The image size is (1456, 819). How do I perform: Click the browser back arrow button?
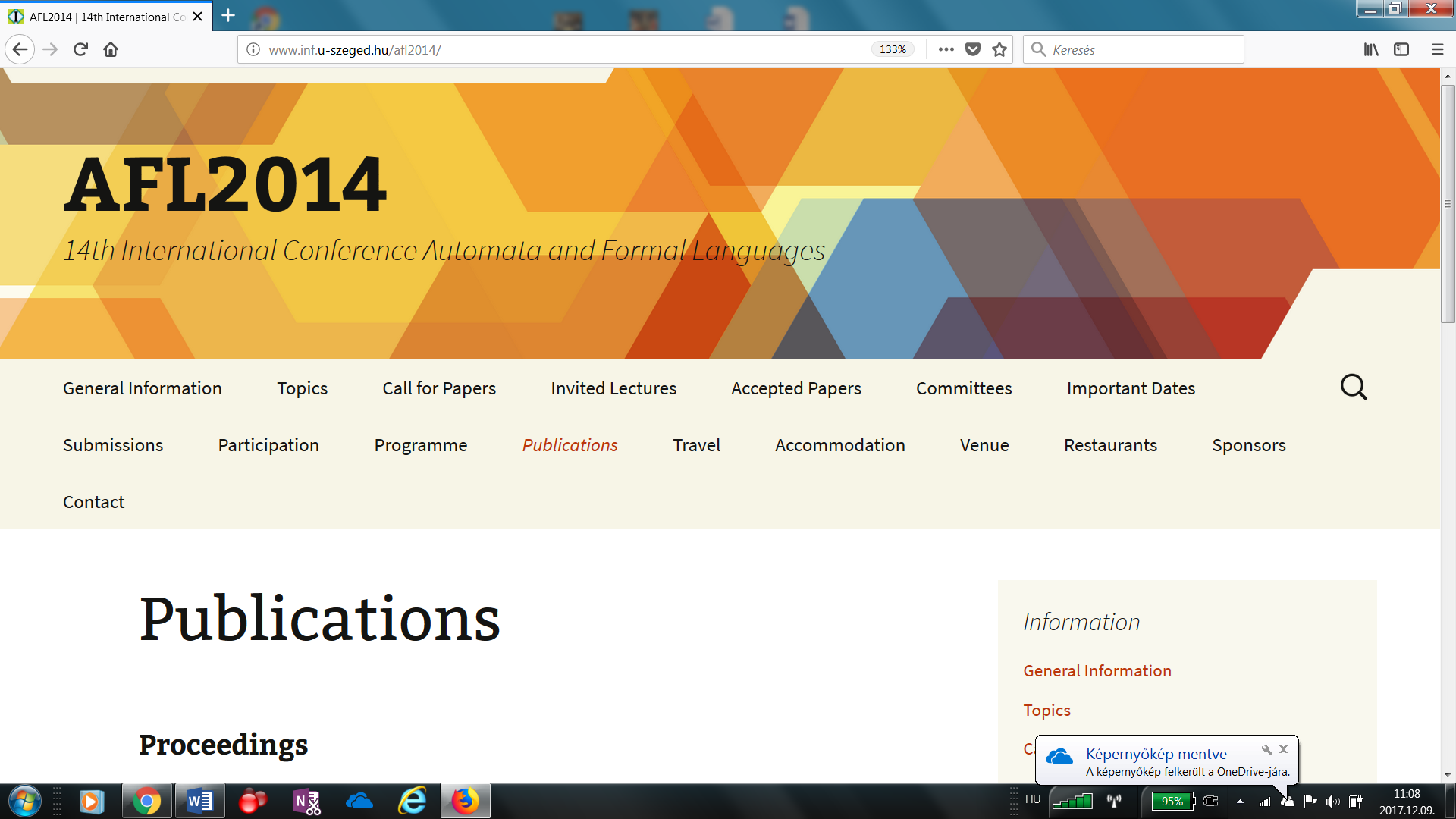[20, 50]
